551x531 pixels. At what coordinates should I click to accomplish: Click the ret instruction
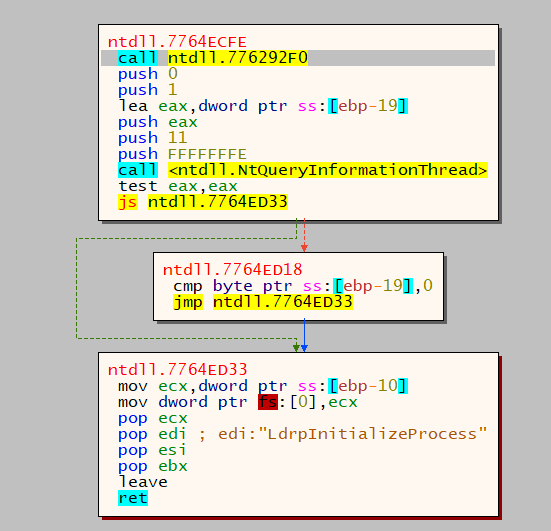pyautogui.click(x=133, y=498)
